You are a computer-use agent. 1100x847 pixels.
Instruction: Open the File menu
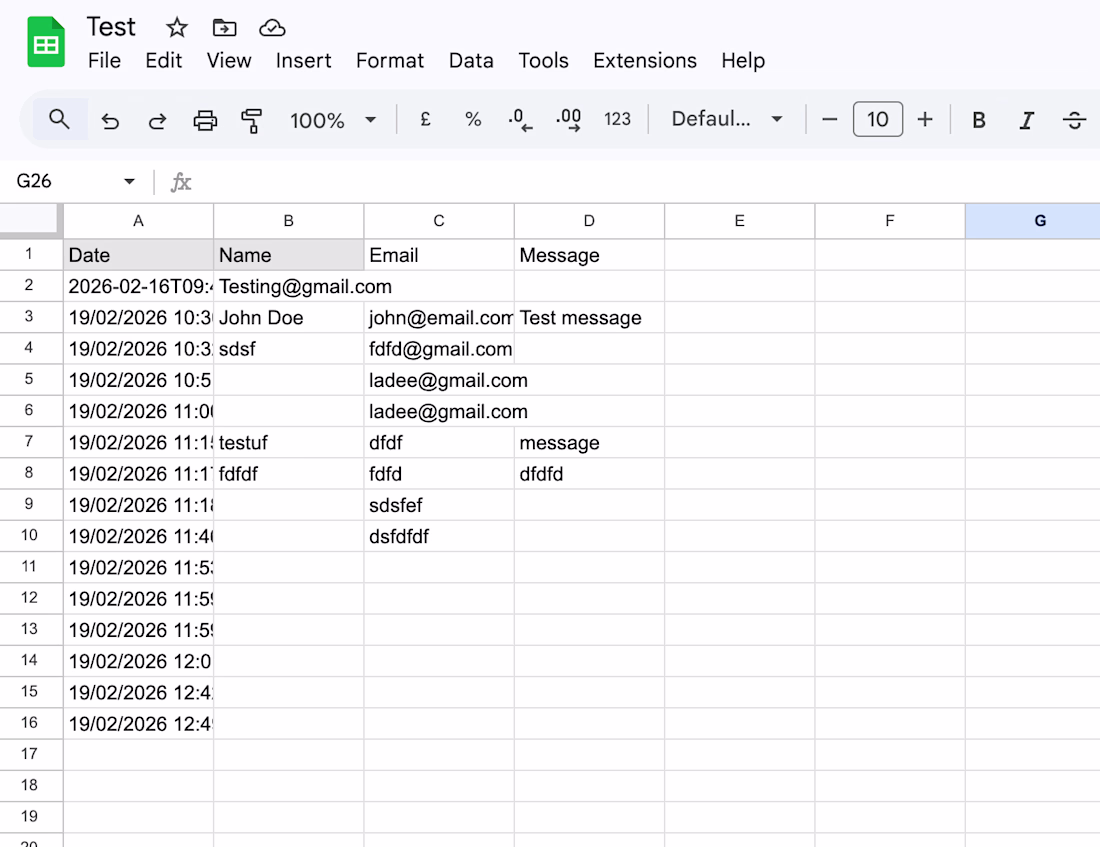(x=105, y=61)
